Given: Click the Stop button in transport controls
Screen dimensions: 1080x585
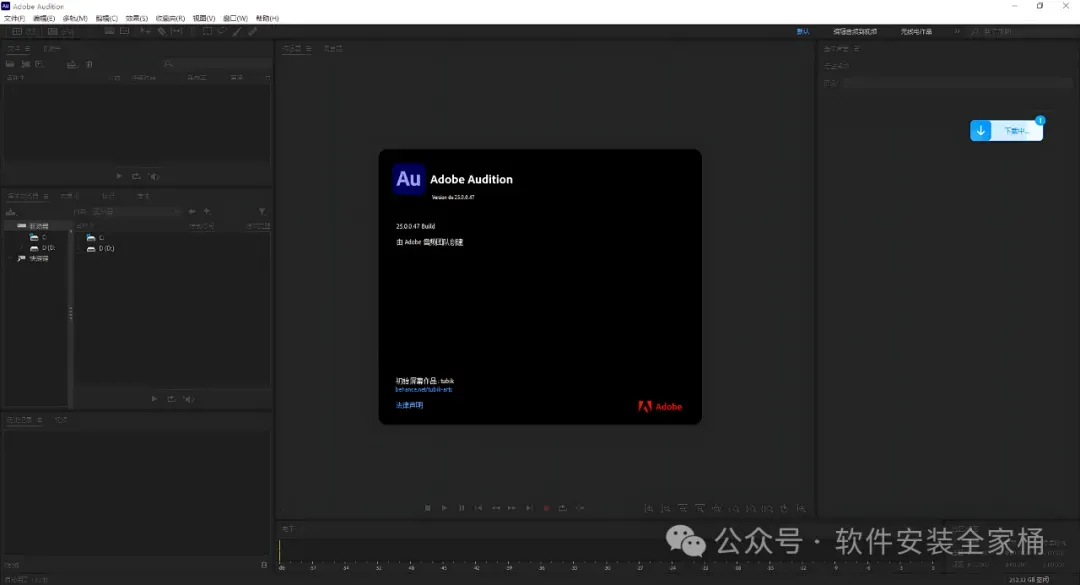Looking at the screenshot, I should (428, 508).
